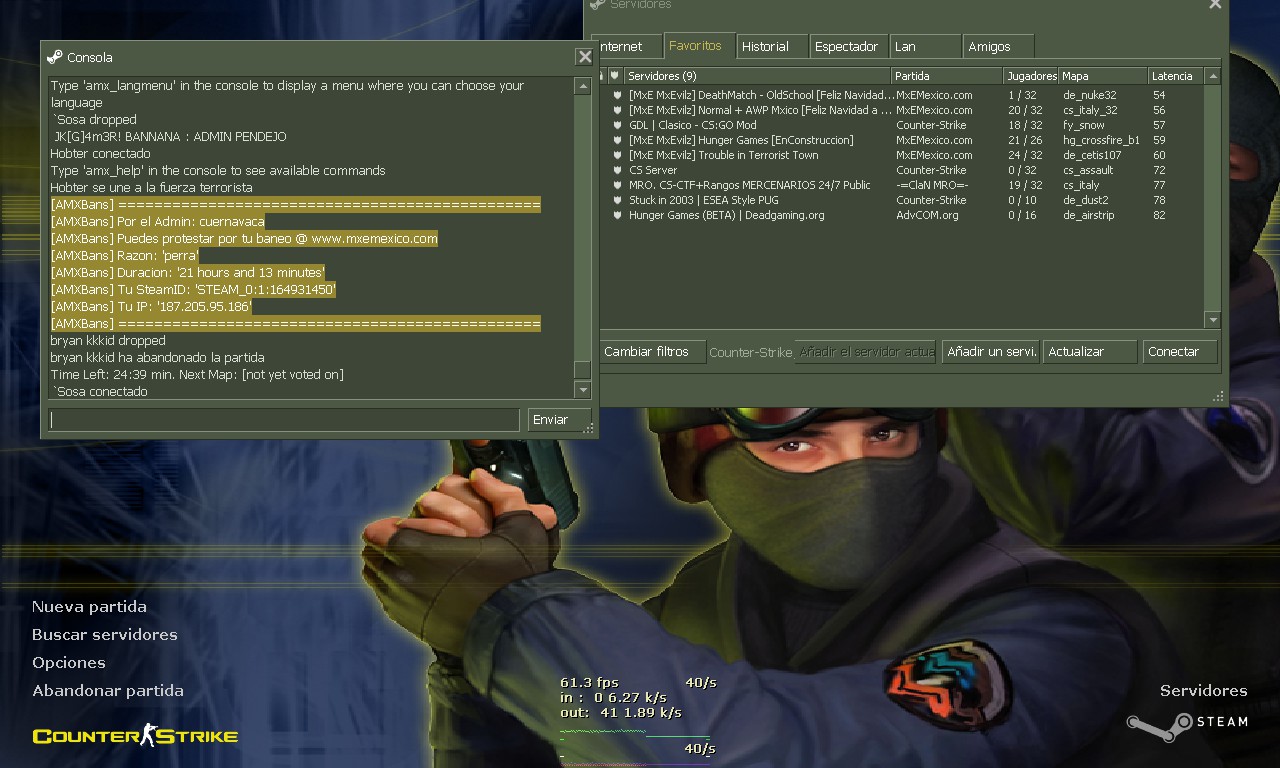
Task: Click the map cell fy_snow
Action: (1084, 125)
